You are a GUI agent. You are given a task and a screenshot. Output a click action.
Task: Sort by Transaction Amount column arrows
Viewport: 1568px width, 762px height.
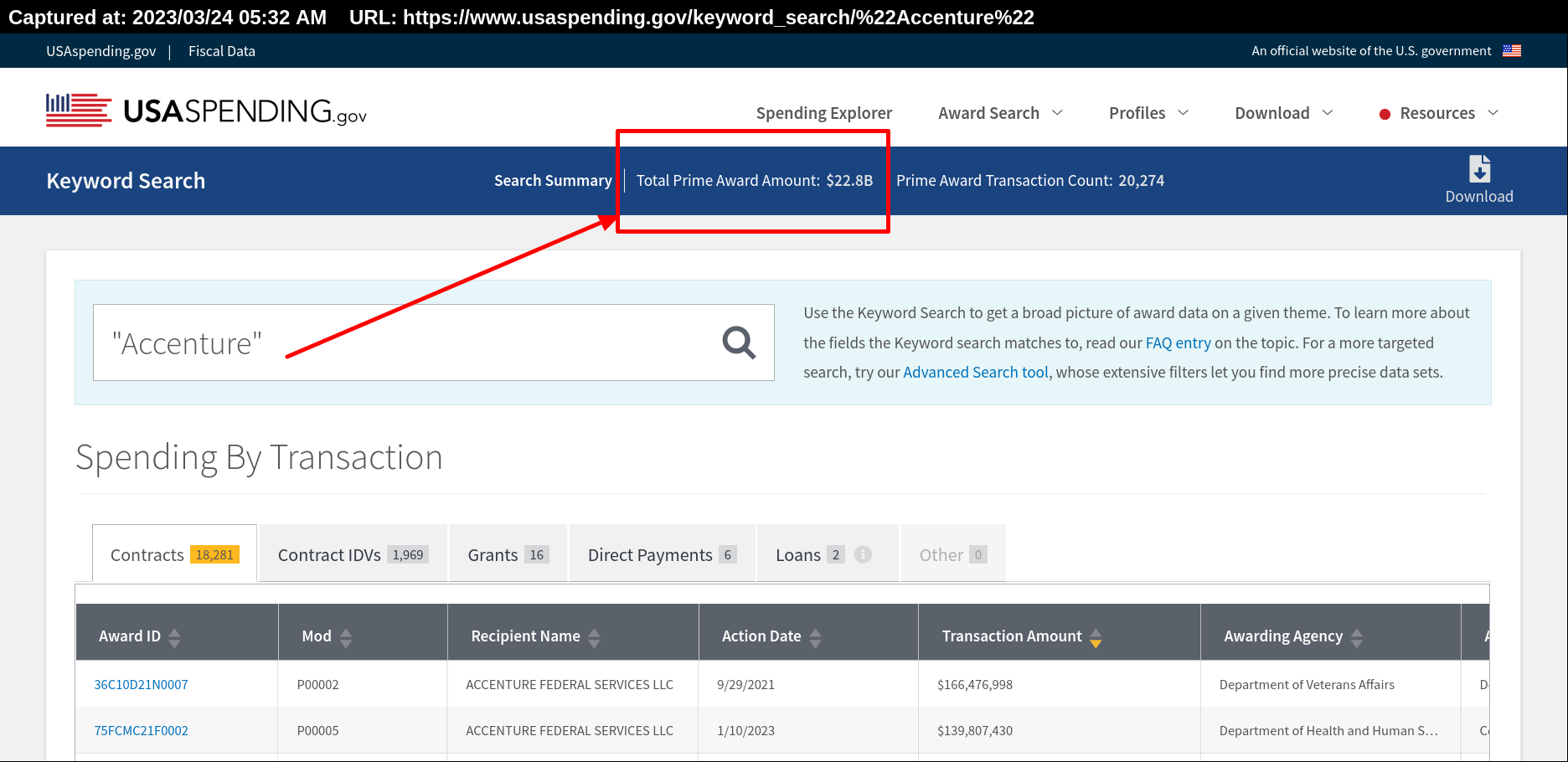[x=1096, y=638]
